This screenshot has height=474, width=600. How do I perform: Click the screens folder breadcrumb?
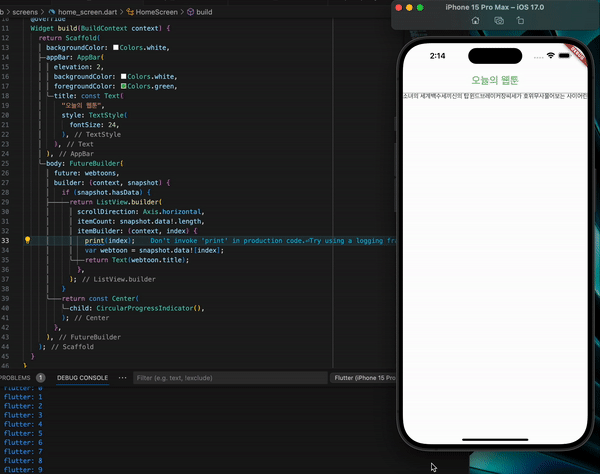pos(25,12)
